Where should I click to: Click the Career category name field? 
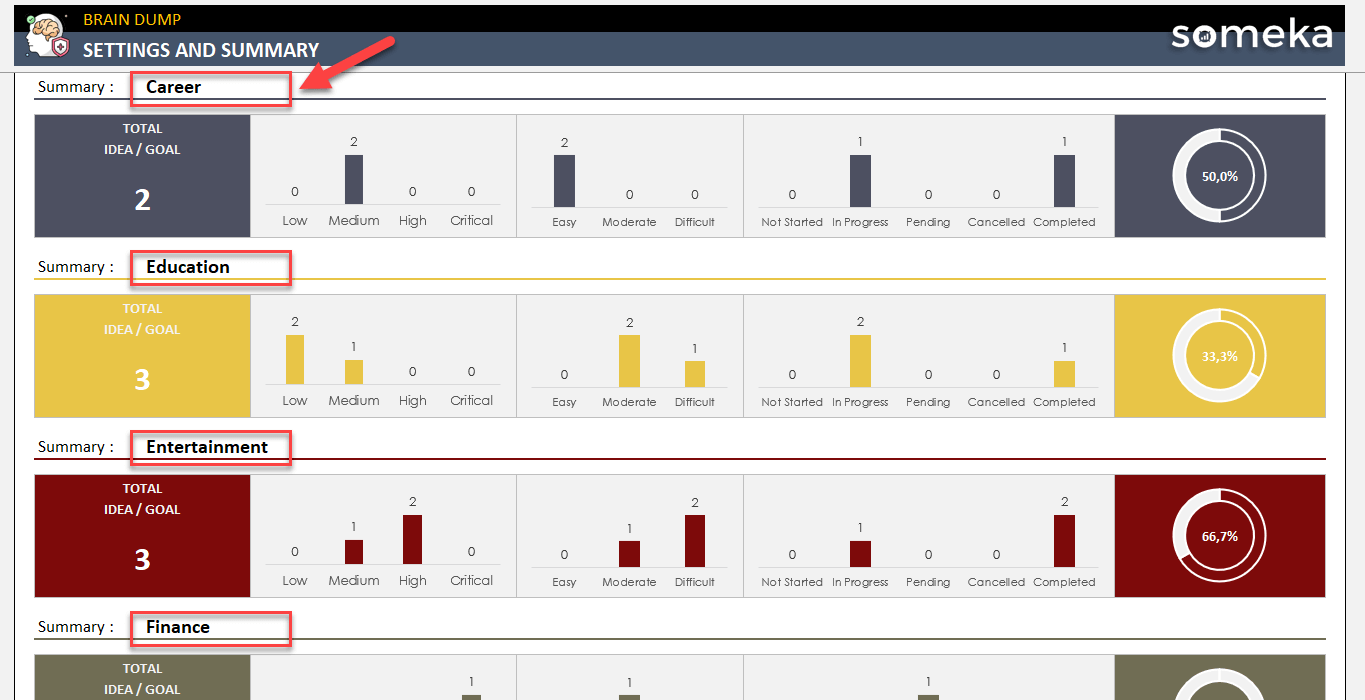(x=211, y=88)
